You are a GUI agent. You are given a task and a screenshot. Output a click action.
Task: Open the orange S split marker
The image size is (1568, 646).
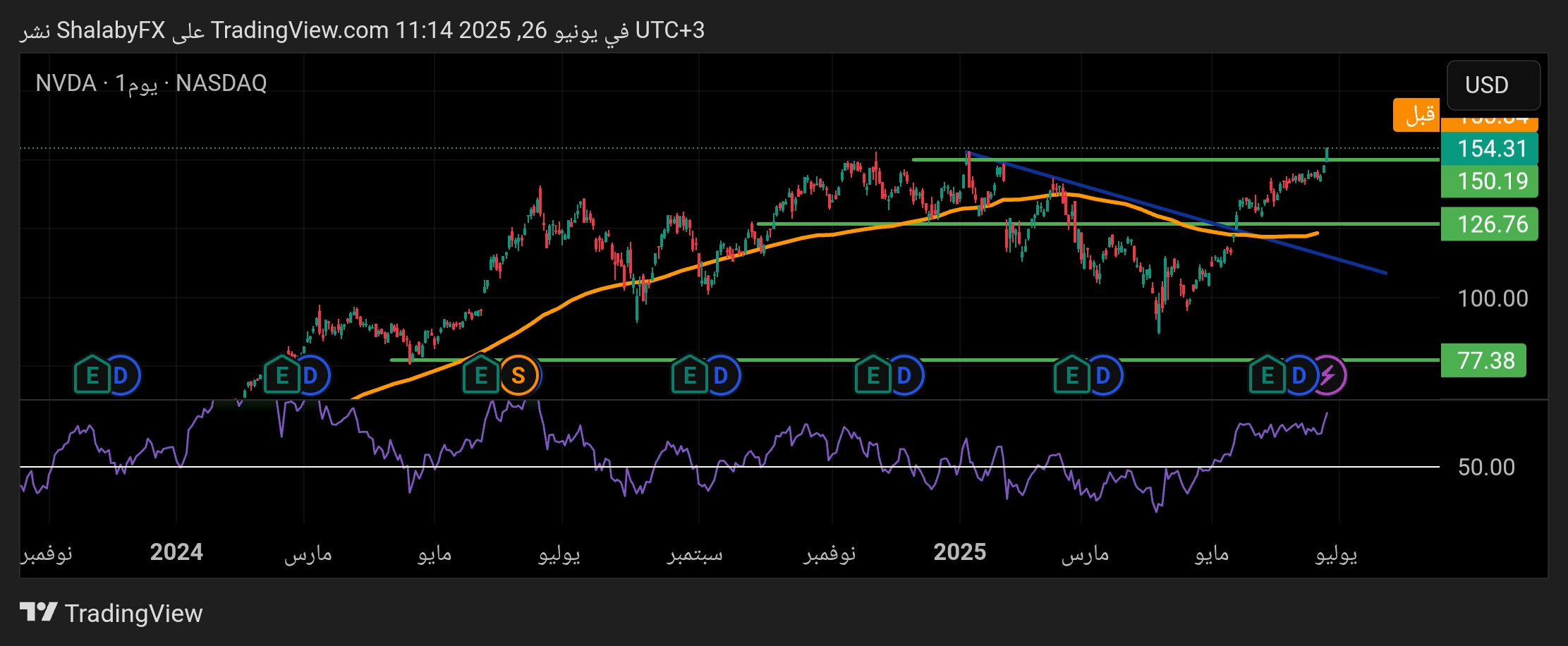(x=518, y=375)
